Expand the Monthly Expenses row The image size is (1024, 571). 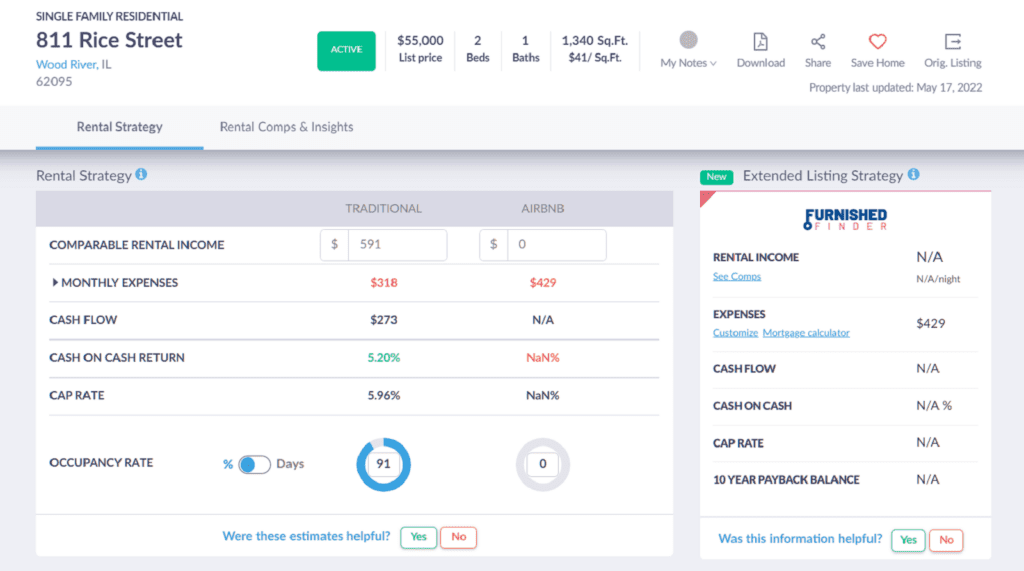(x=55, y=283)
